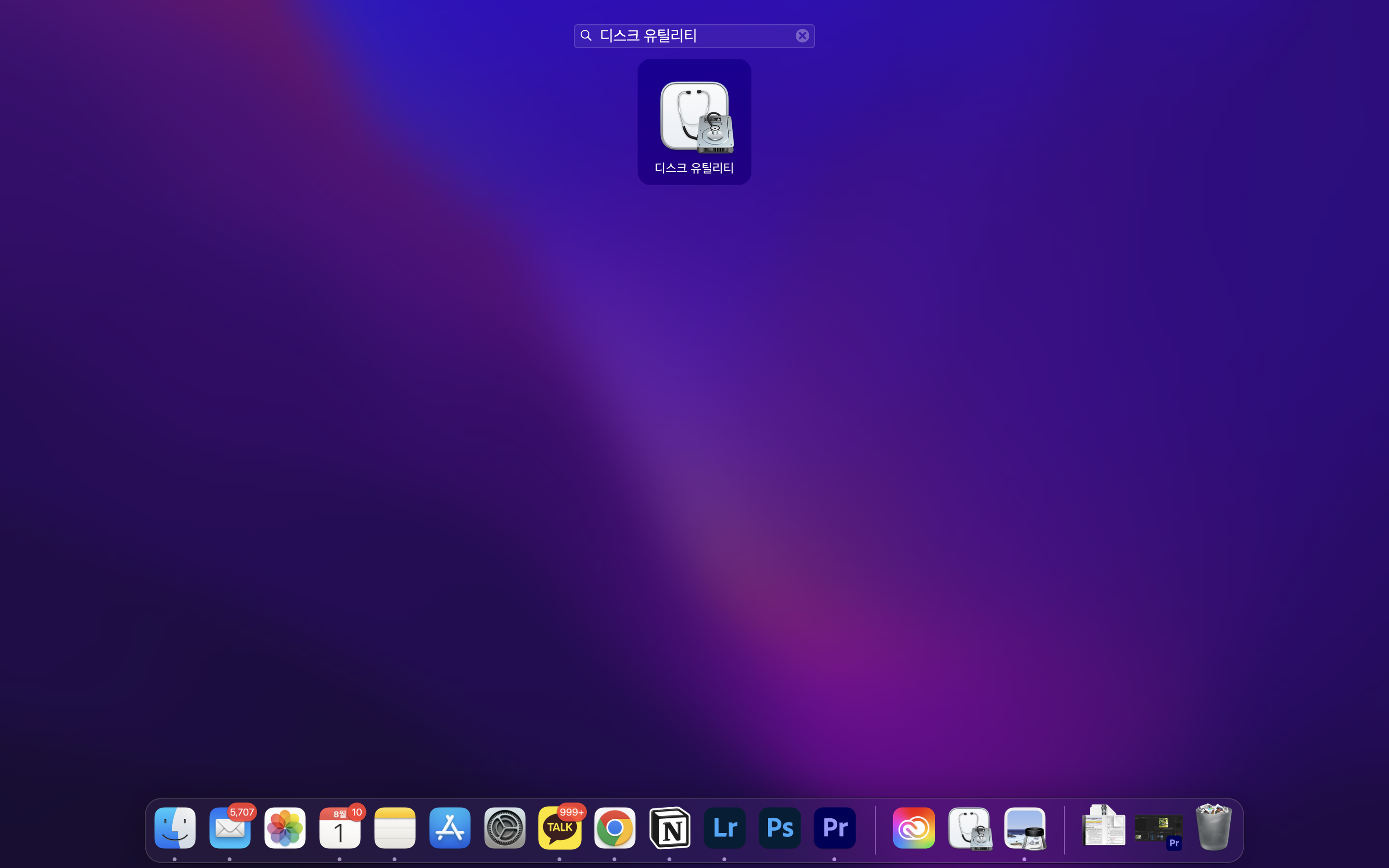The image size is (1389, 868).
Task: Open the Disk Utility app in search results
Action: (x=694, y=121)
